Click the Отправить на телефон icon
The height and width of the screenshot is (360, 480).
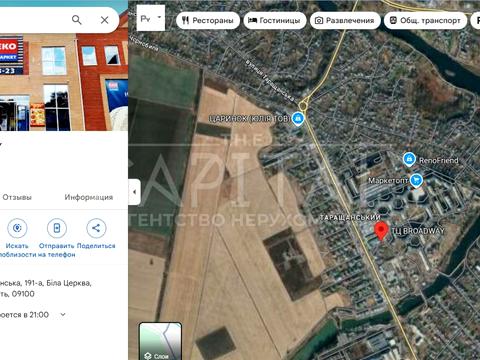[57, 228]
